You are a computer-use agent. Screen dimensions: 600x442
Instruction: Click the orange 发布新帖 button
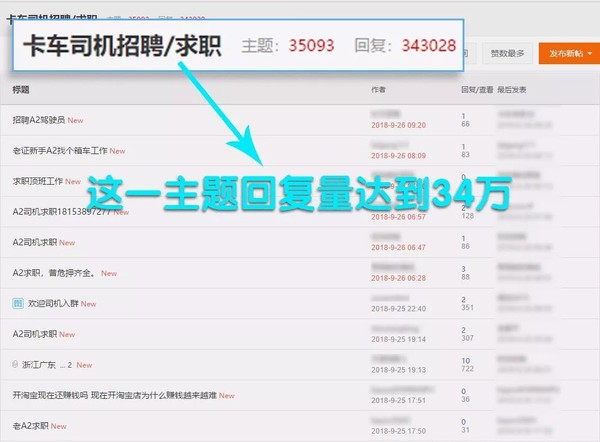561,53
